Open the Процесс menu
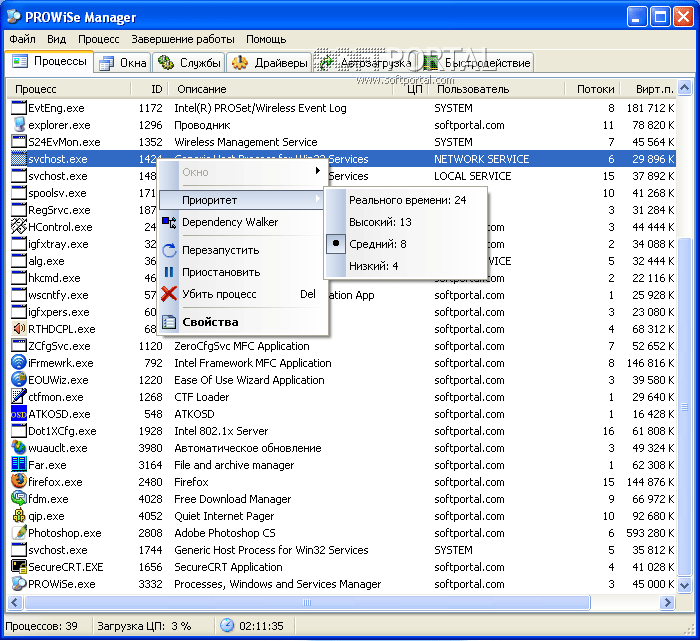The image size is (700, 641). tap(99, 39)
